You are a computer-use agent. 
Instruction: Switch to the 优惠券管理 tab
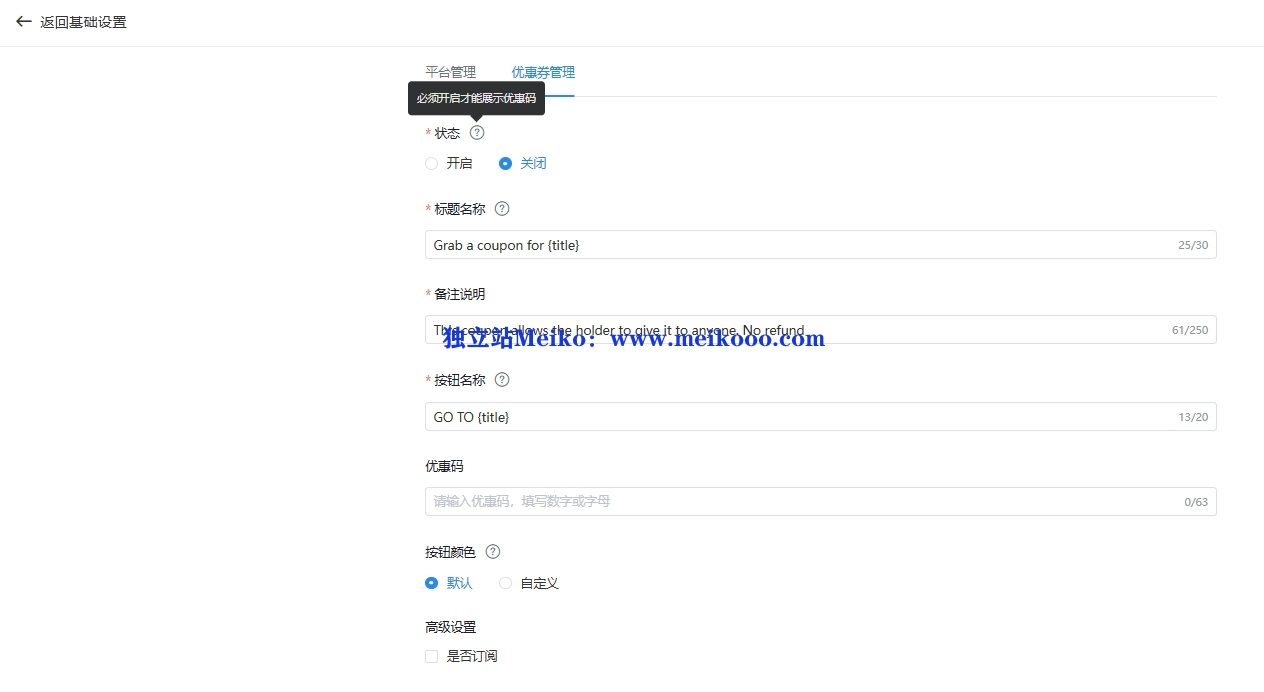pos(542,71)
